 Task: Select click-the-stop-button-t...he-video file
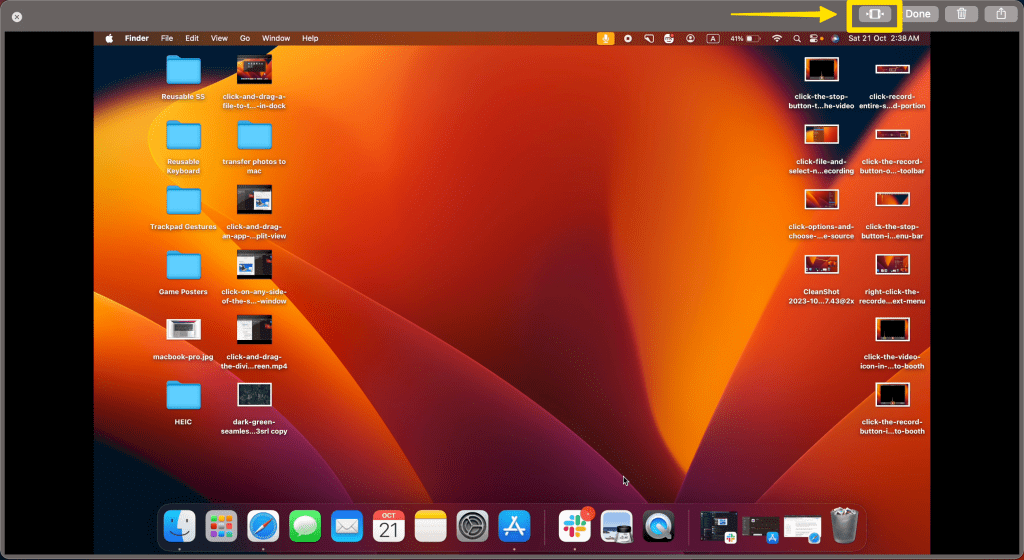click(822, 83)
